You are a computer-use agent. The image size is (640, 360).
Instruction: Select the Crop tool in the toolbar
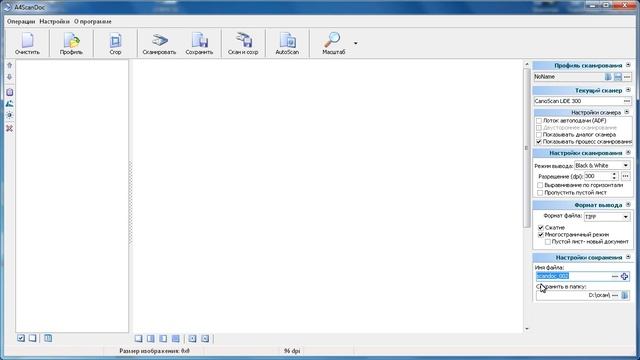coord(116,43)
